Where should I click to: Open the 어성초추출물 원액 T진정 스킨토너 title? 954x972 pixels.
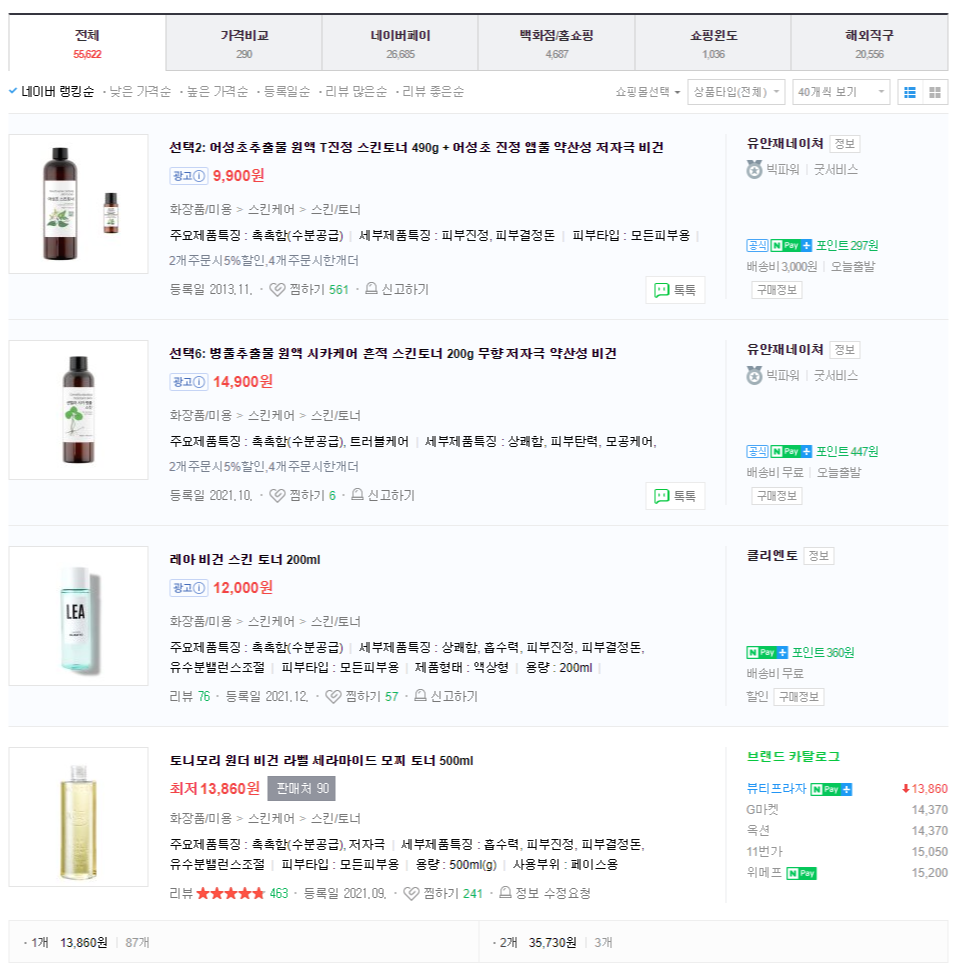416,148
